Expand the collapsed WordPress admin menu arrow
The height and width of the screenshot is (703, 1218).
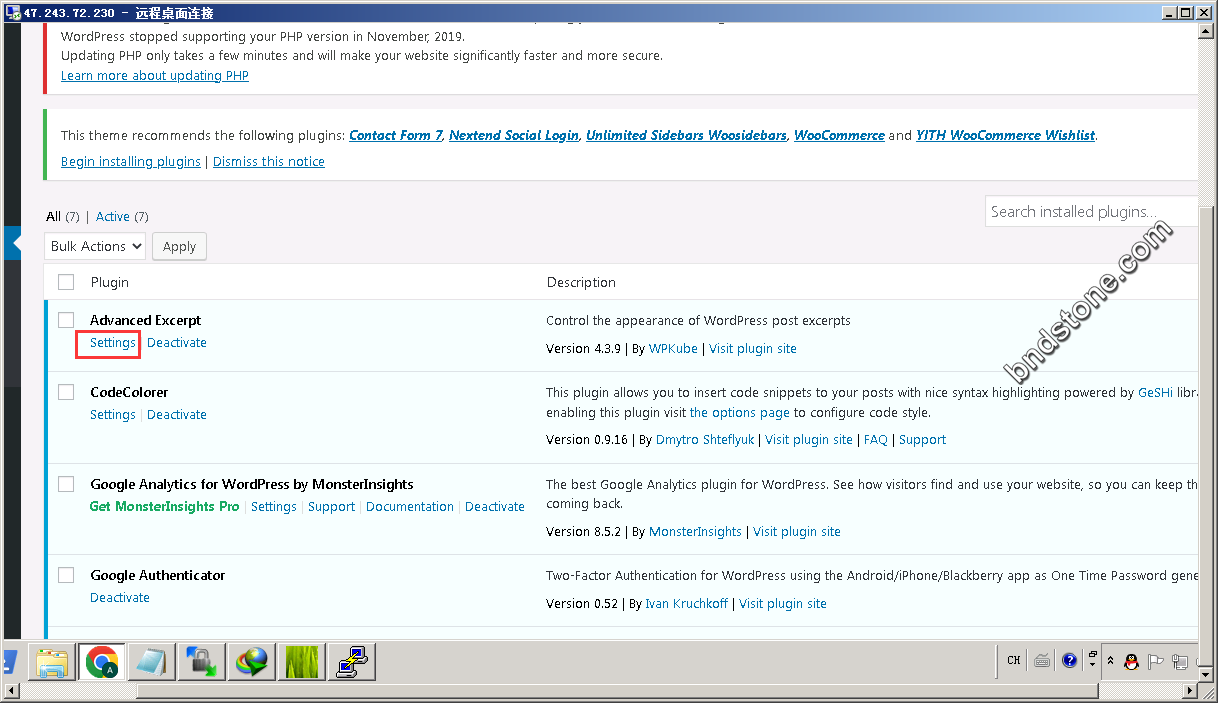(x=13, y=242)
